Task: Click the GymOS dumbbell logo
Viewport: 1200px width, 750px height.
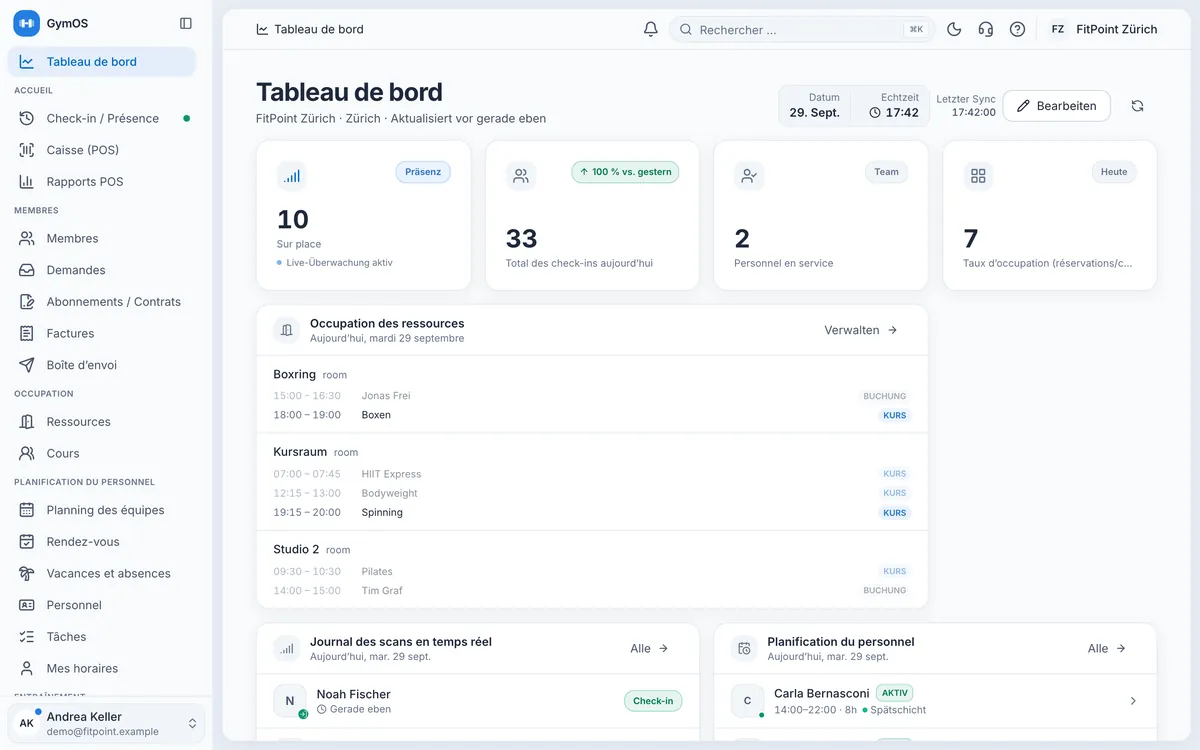Action: pos(26,23)
